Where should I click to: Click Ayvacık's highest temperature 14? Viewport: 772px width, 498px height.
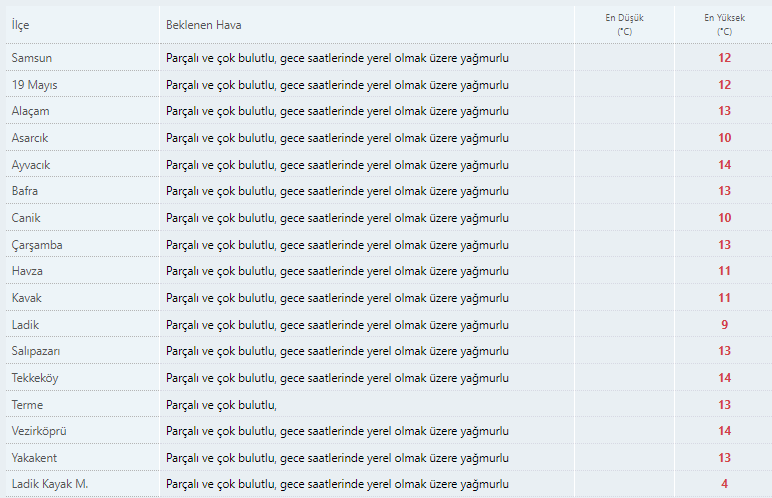click(x=724, y=165)
